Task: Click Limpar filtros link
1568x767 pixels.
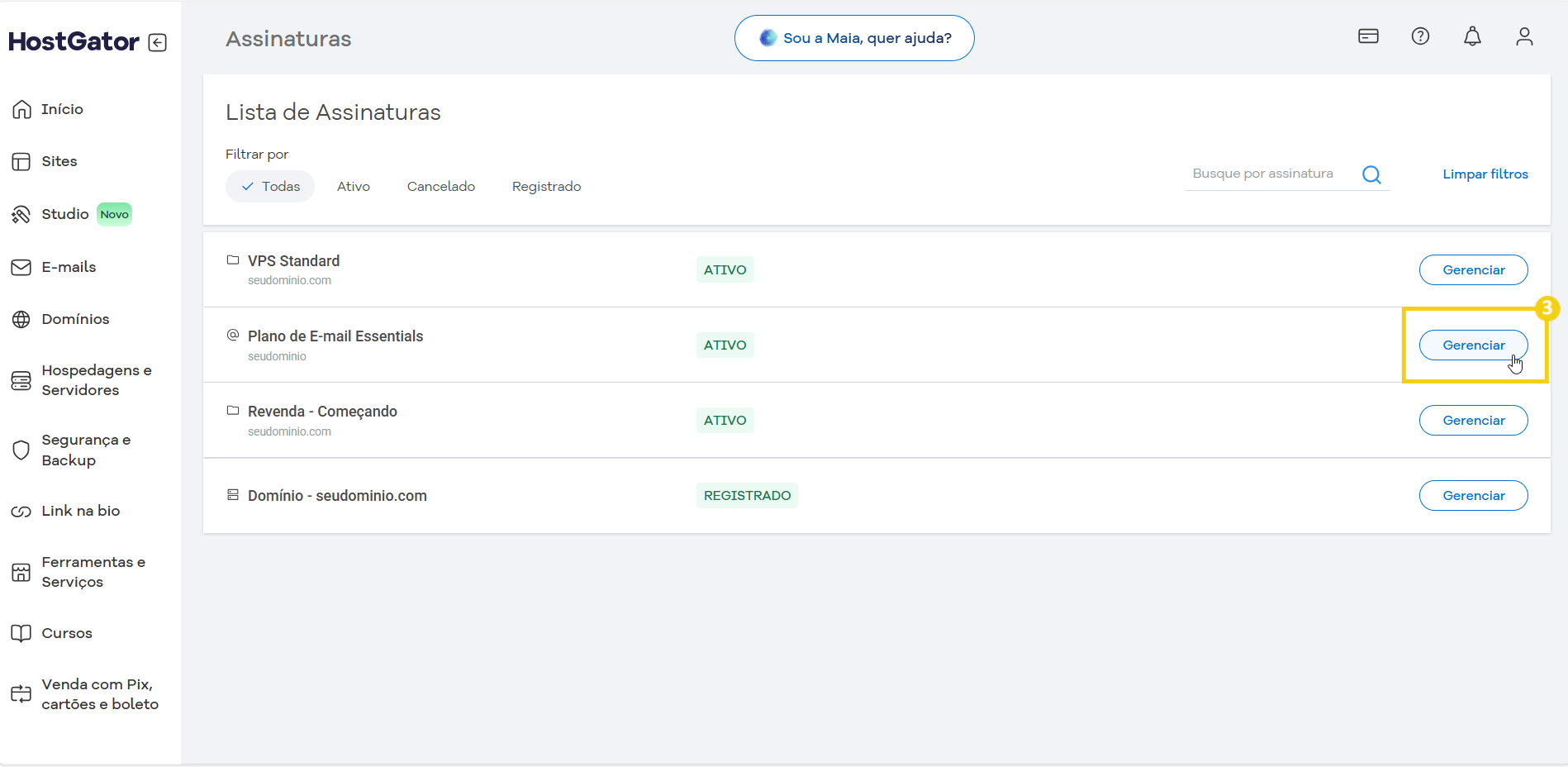Action: 1485,174
